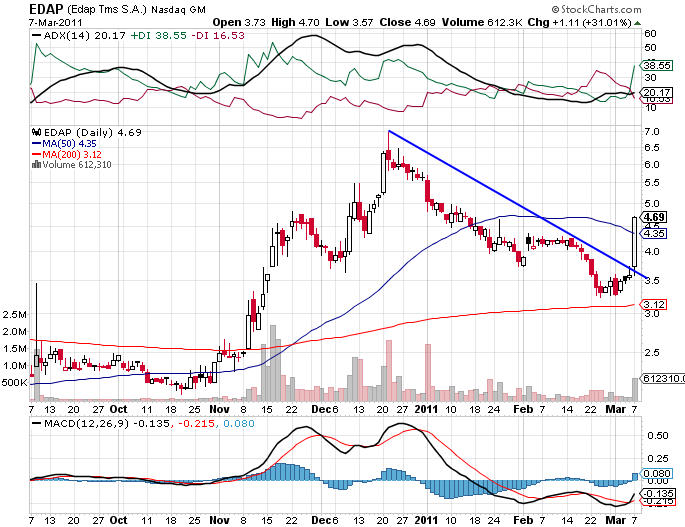The image size is (685, 527).
Task: Click the green 38.55 value flag on ADX axis
Action: pos(657,66)
